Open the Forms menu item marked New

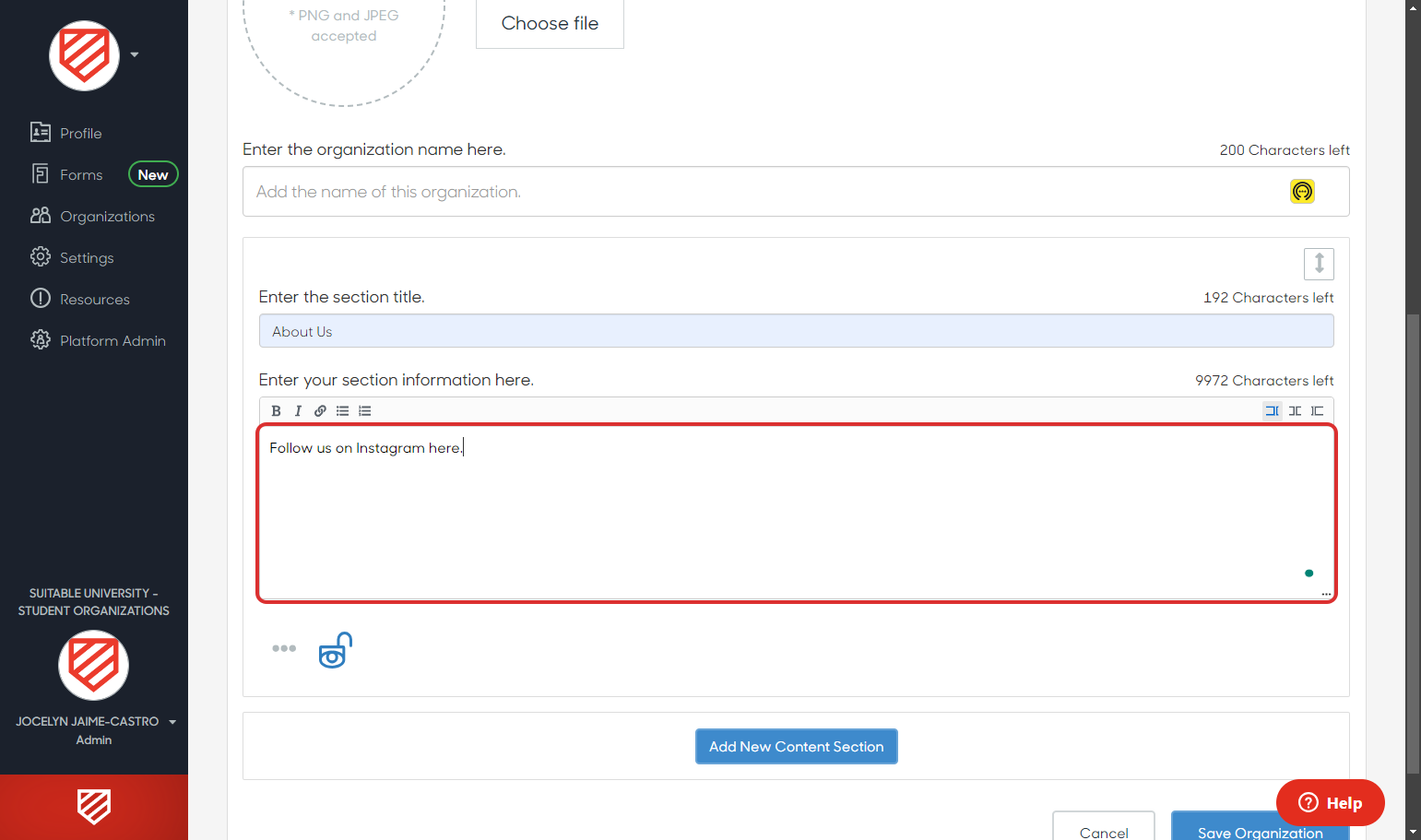[x=81, y=174]
